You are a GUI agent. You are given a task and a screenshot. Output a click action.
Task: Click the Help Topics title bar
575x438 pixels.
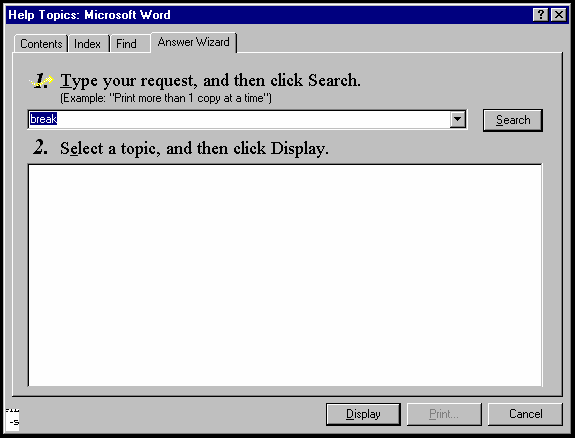[268, 15]
